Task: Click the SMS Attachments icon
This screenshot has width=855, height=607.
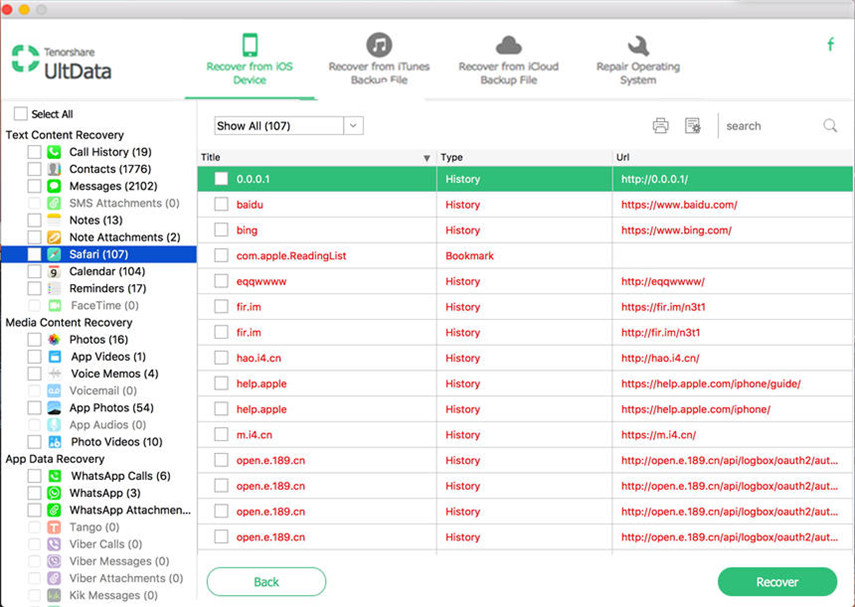Action: click(54, 203)
